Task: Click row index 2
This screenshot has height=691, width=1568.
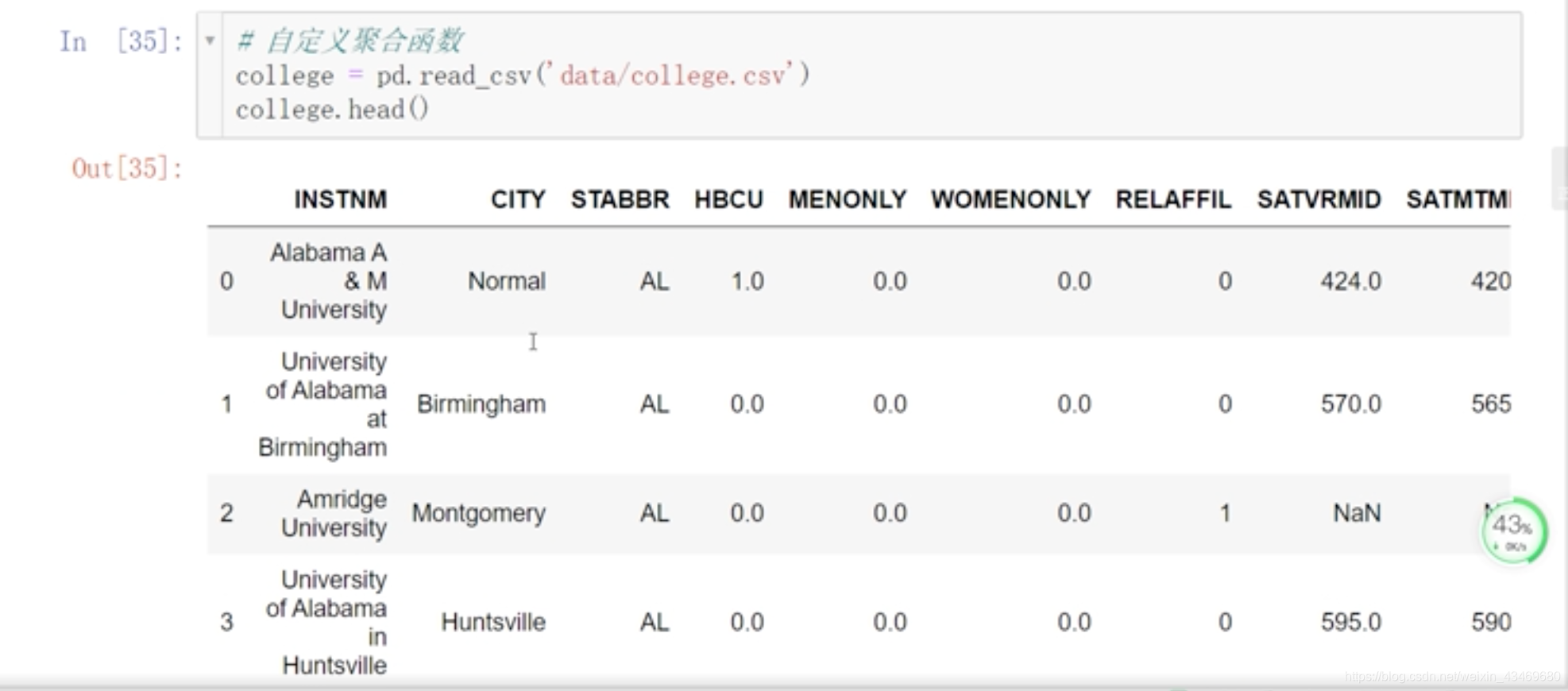Action: pyautogui.click(x=226, y=513)
